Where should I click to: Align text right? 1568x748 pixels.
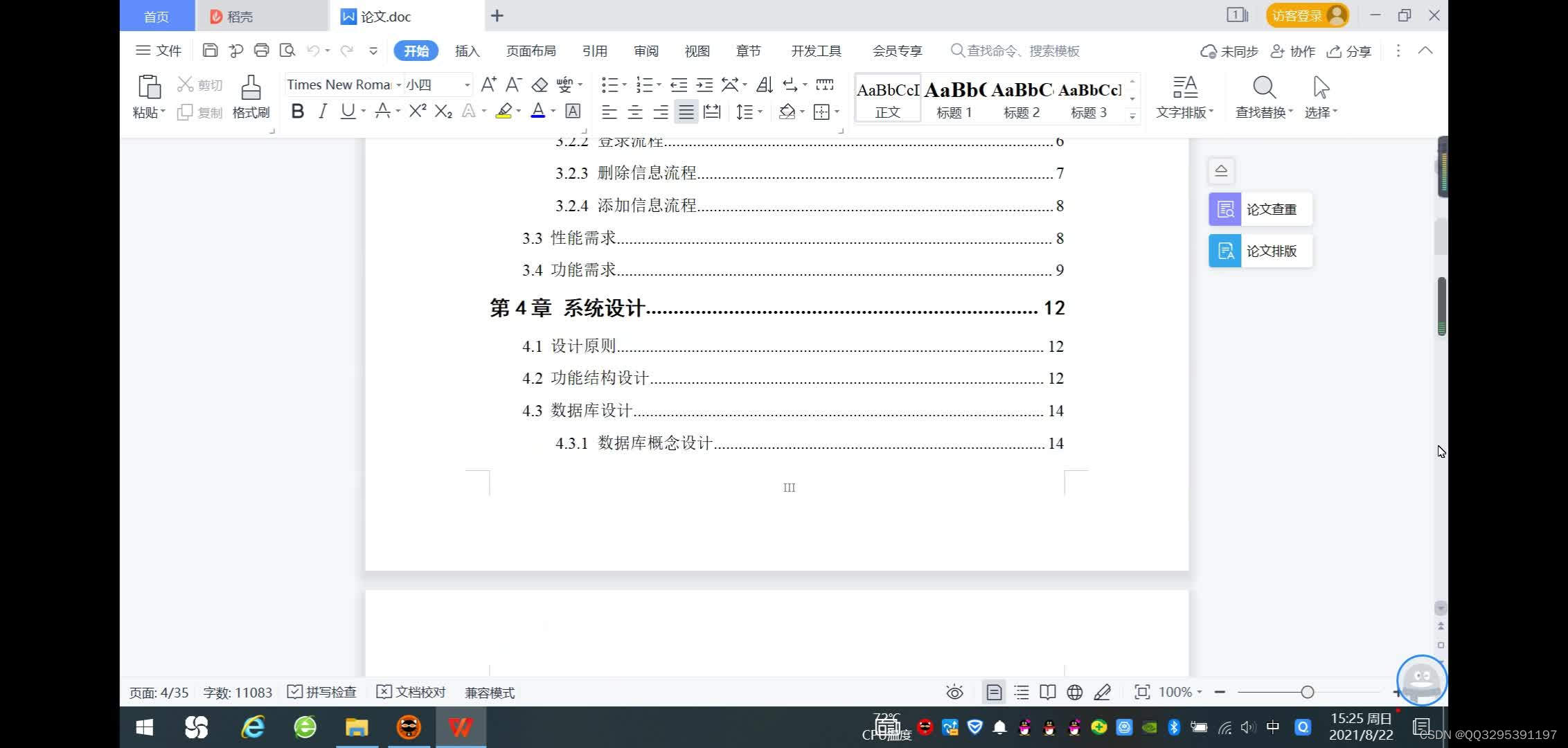(x=660, y=112)
